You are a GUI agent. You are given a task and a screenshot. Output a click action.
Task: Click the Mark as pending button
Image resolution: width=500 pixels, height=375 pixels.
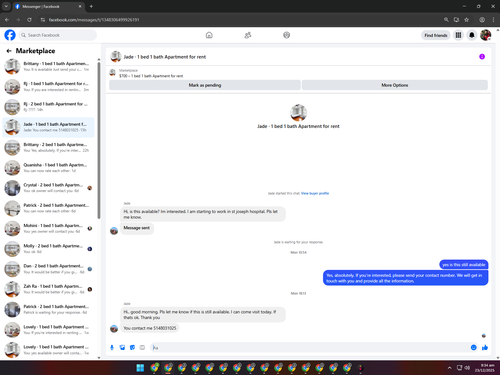[x=205, y=85]
